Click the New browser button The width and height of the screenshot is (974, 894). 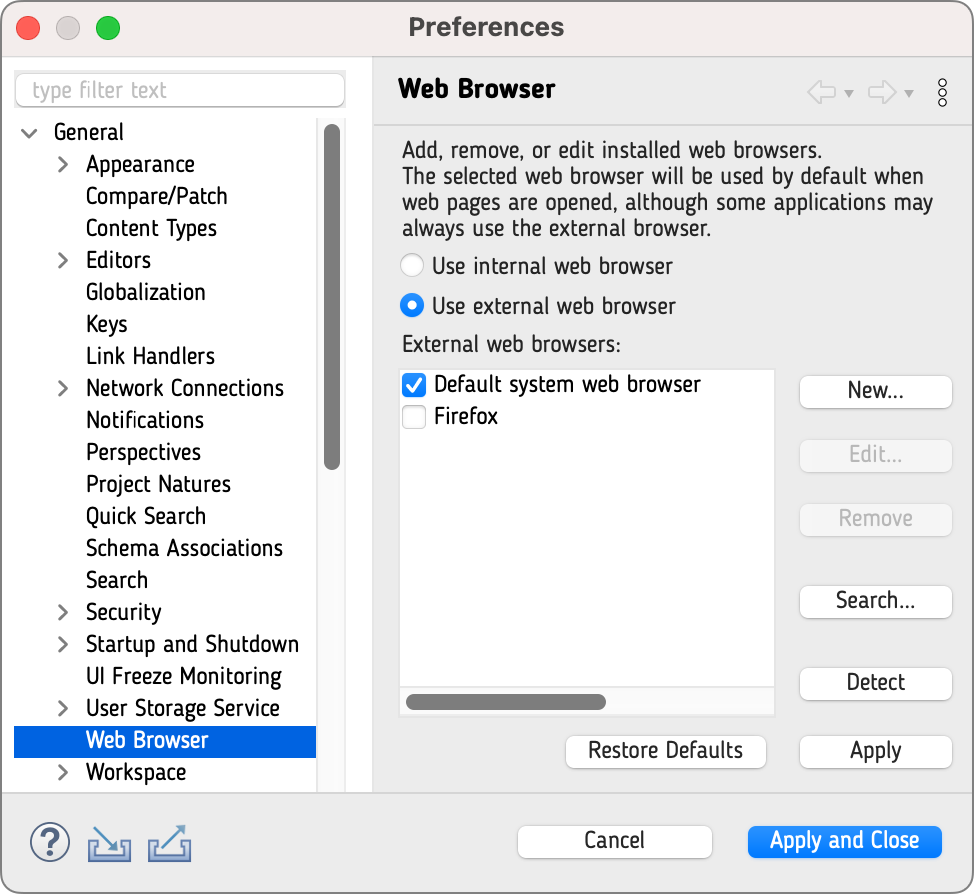point(875,391)
